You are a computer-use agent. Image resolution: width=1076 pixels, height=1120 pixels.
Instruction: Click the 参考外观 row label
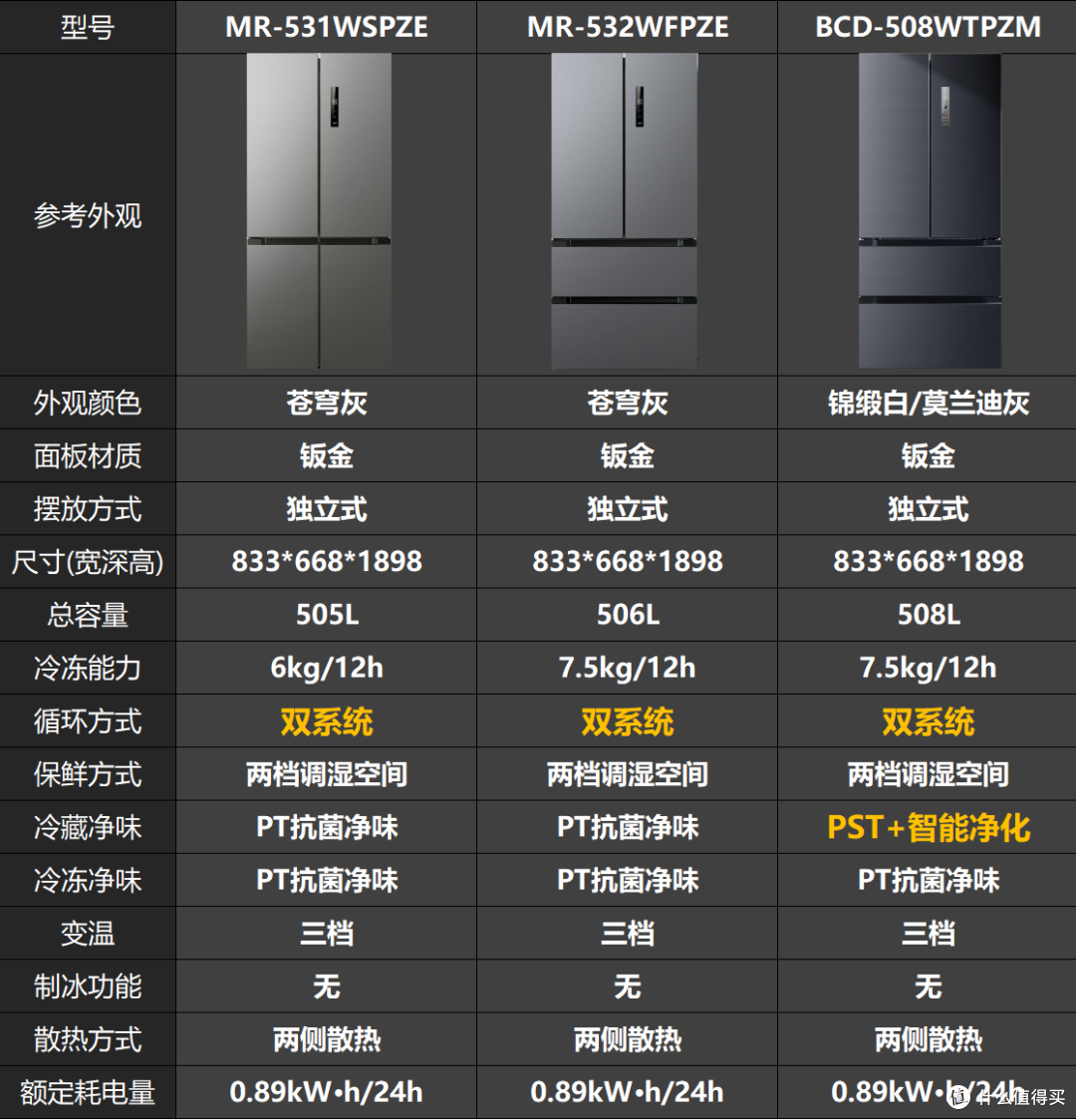[88, 215]
